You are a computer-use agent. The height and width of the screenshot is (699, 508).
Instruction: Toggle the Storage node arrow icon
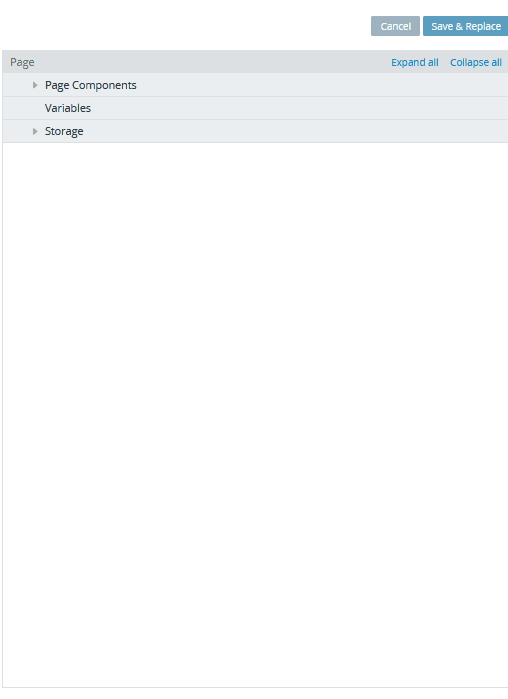(x=35, y=132)
